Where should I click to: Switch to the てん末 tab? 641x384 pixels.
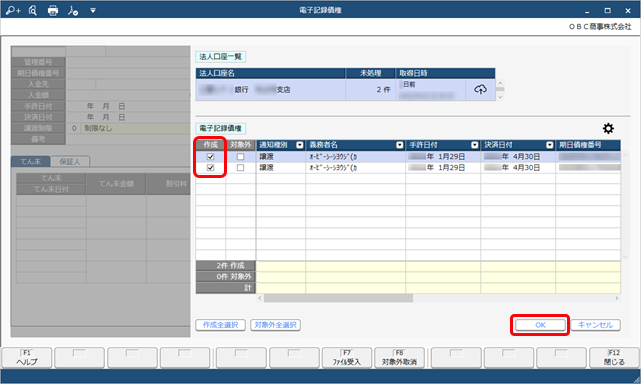(31, 162)
